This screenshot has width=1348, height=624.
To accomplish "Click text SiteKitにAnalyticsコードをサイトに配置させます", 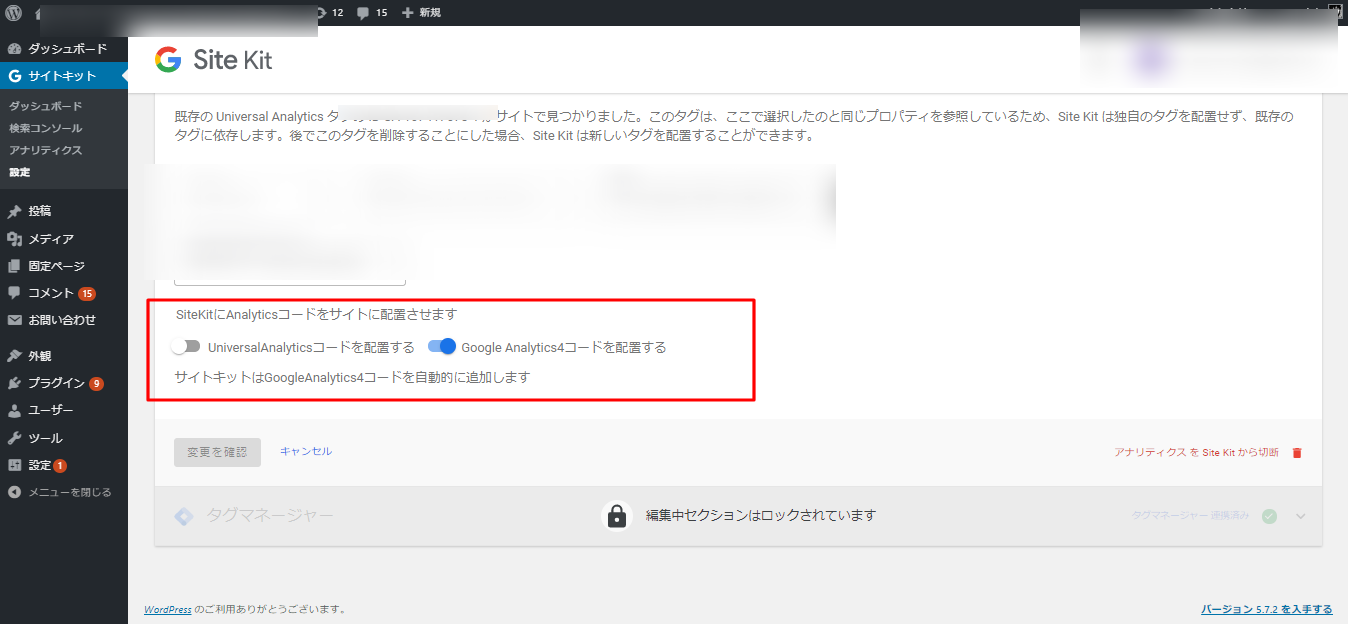I will (x=317, y=314).
